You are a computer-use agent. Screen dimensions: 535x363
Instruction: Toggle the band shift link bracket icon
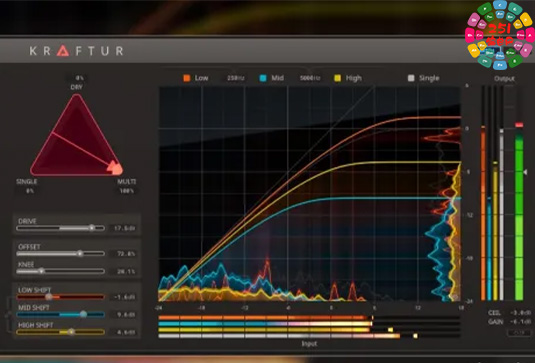tap(9, 315)
